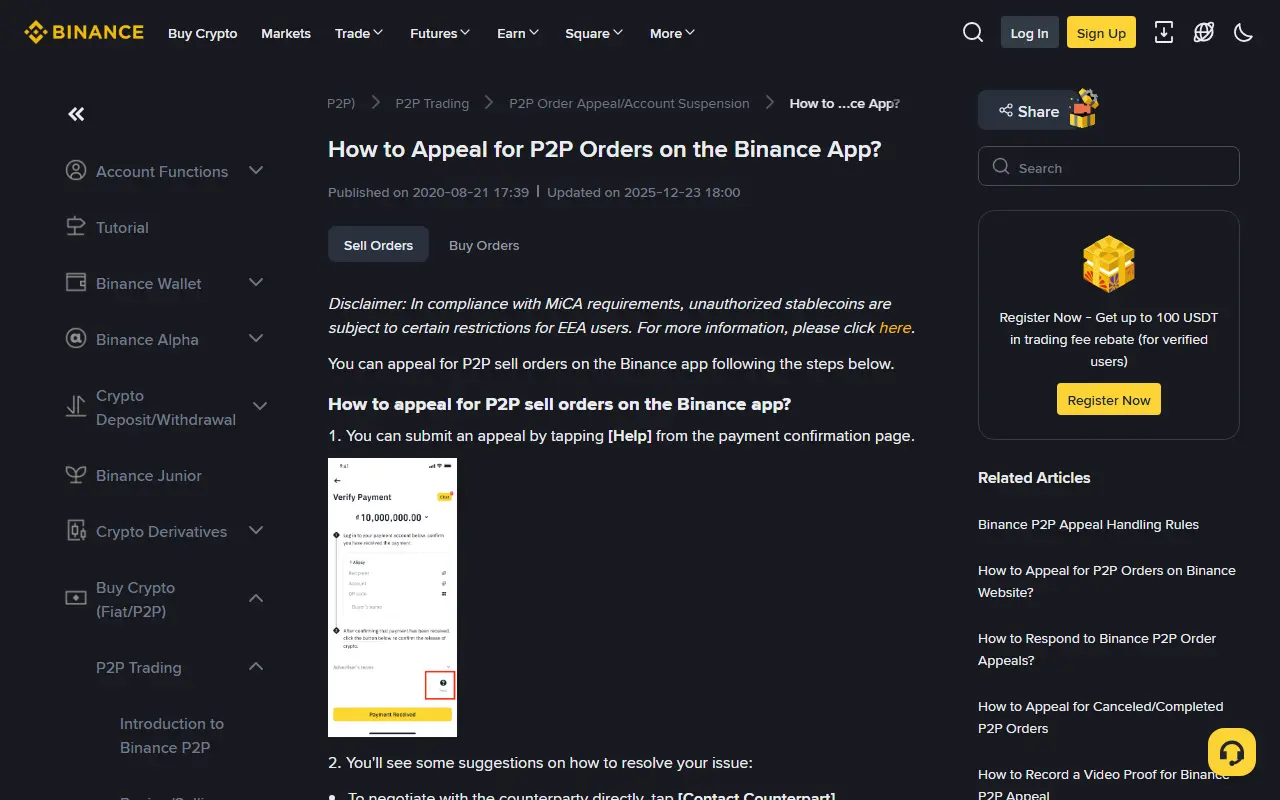Click the Buy Crypto (Fiat/P2P) icon
Screen dimensions: 1280x800
76,598
